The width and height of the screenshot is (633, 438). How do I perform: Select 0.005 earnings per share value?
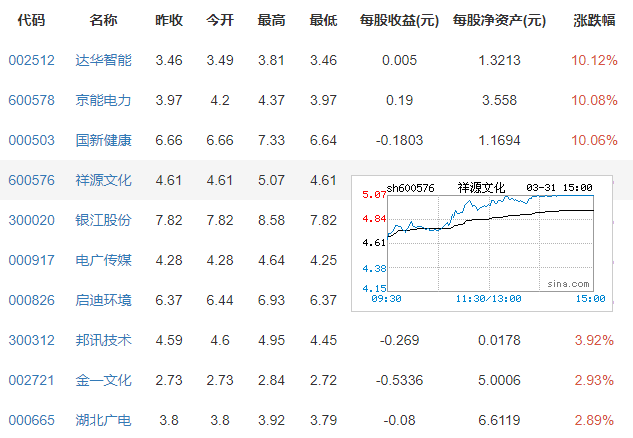(399, 61)
